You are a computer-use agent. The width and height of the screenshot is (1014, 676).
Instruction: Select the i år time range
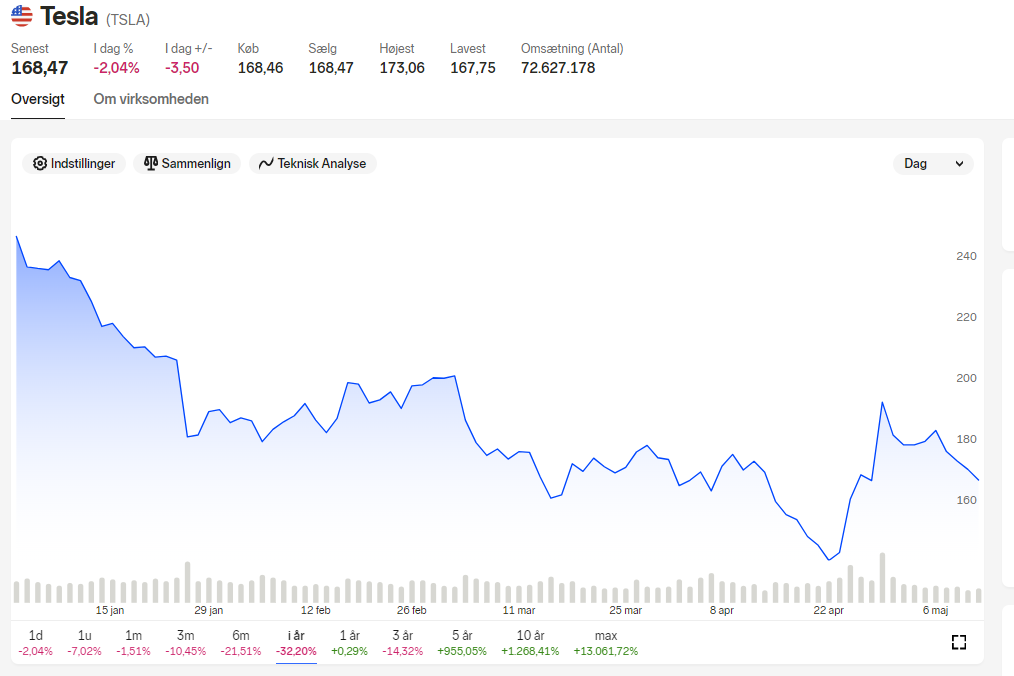(296, 643)
